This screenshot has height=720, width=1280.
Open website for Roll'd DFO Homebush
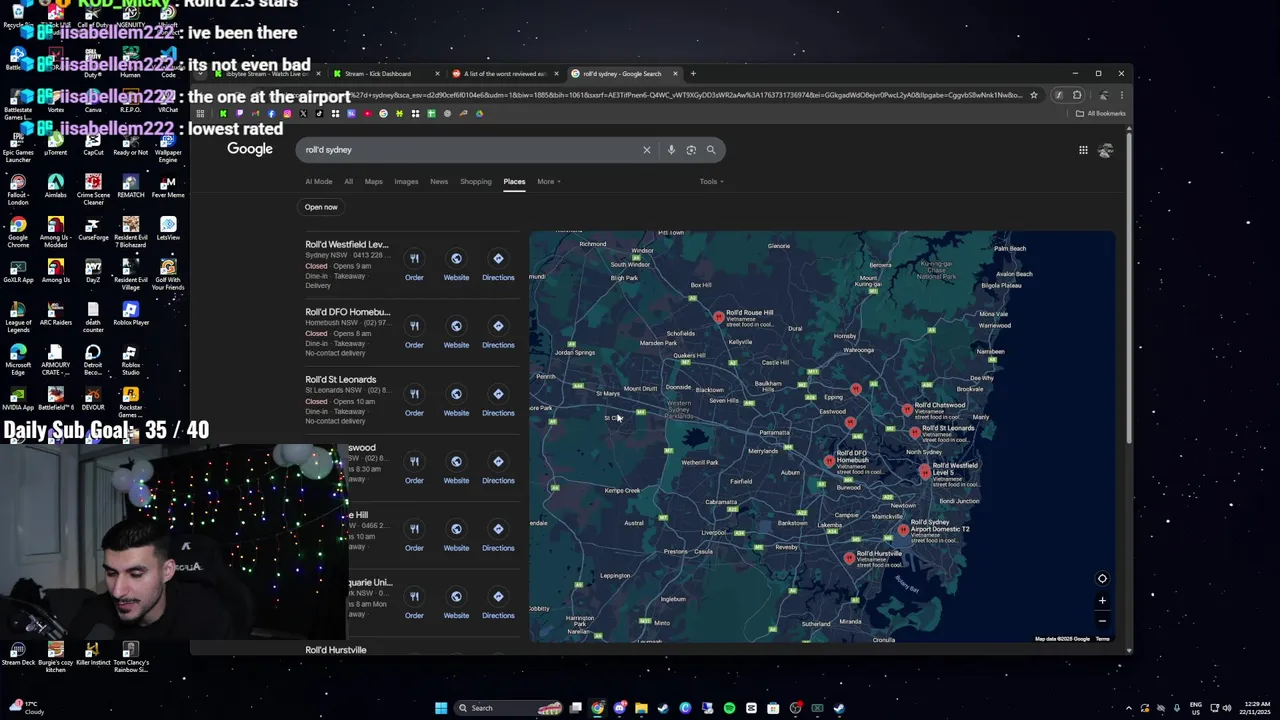pos(456,333)
